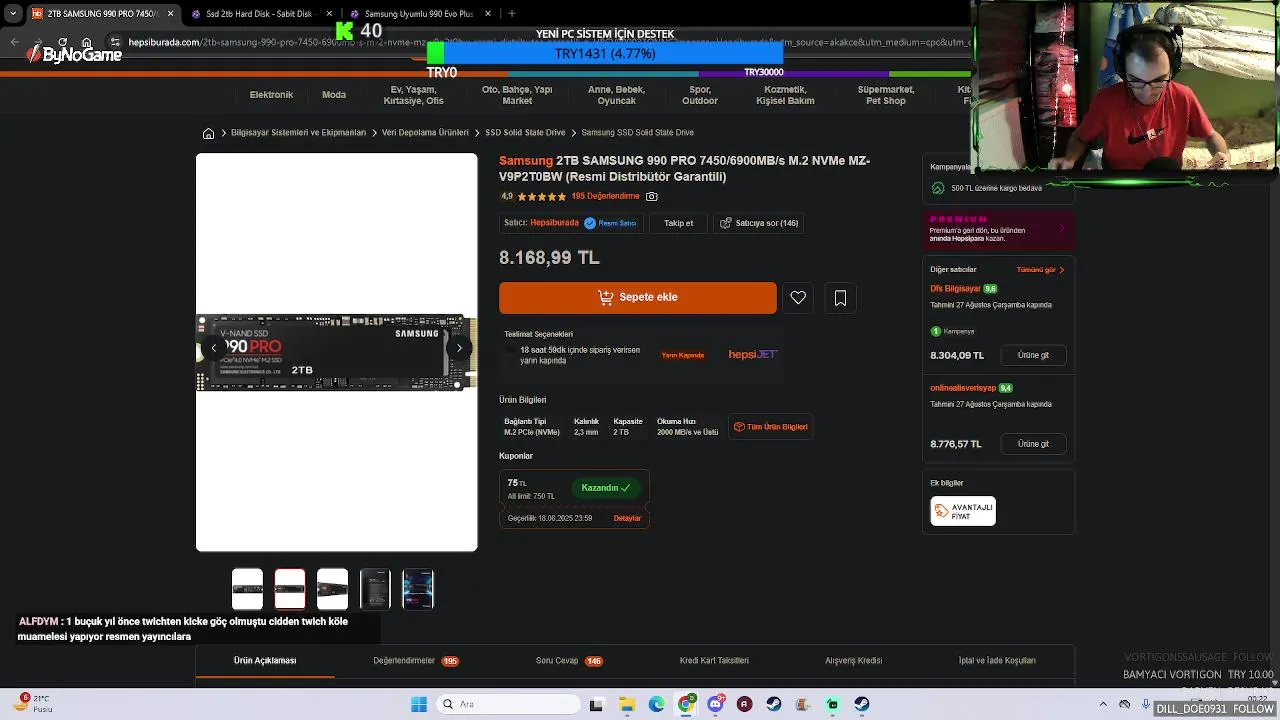Click 'Satıcıya sor (146)' button

point(759,223)
